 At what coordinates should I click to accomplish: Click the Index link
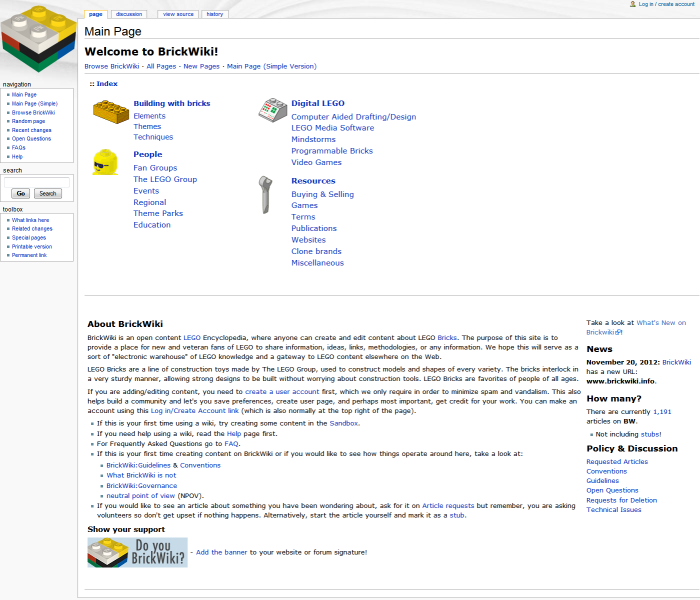click(107, 83)
